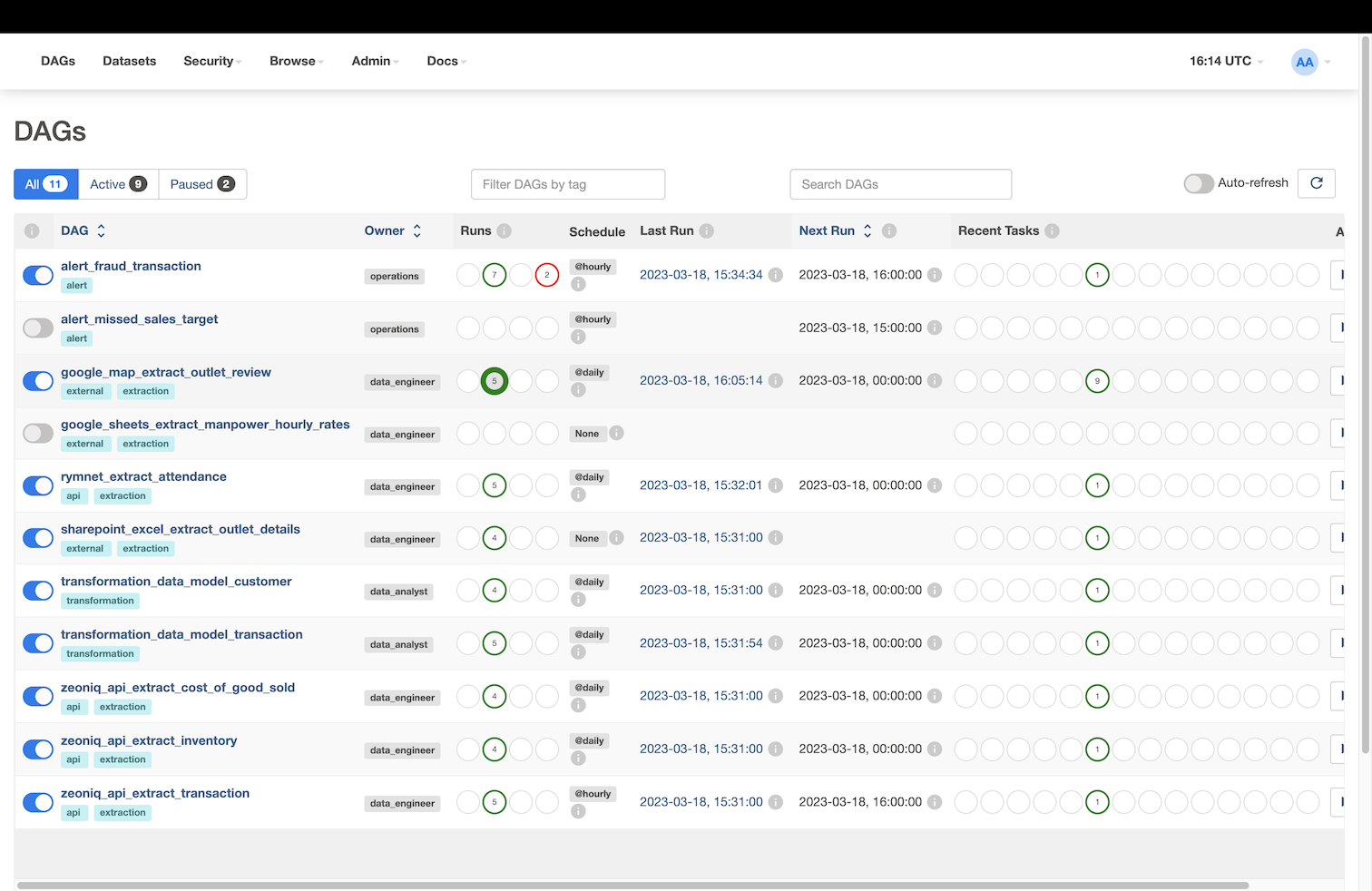The width and height of the screenshot is (1372, 891).
Task: Click the failed runs circle showing 2 for alert_fraud_transaction
Action: coord(547,275)
